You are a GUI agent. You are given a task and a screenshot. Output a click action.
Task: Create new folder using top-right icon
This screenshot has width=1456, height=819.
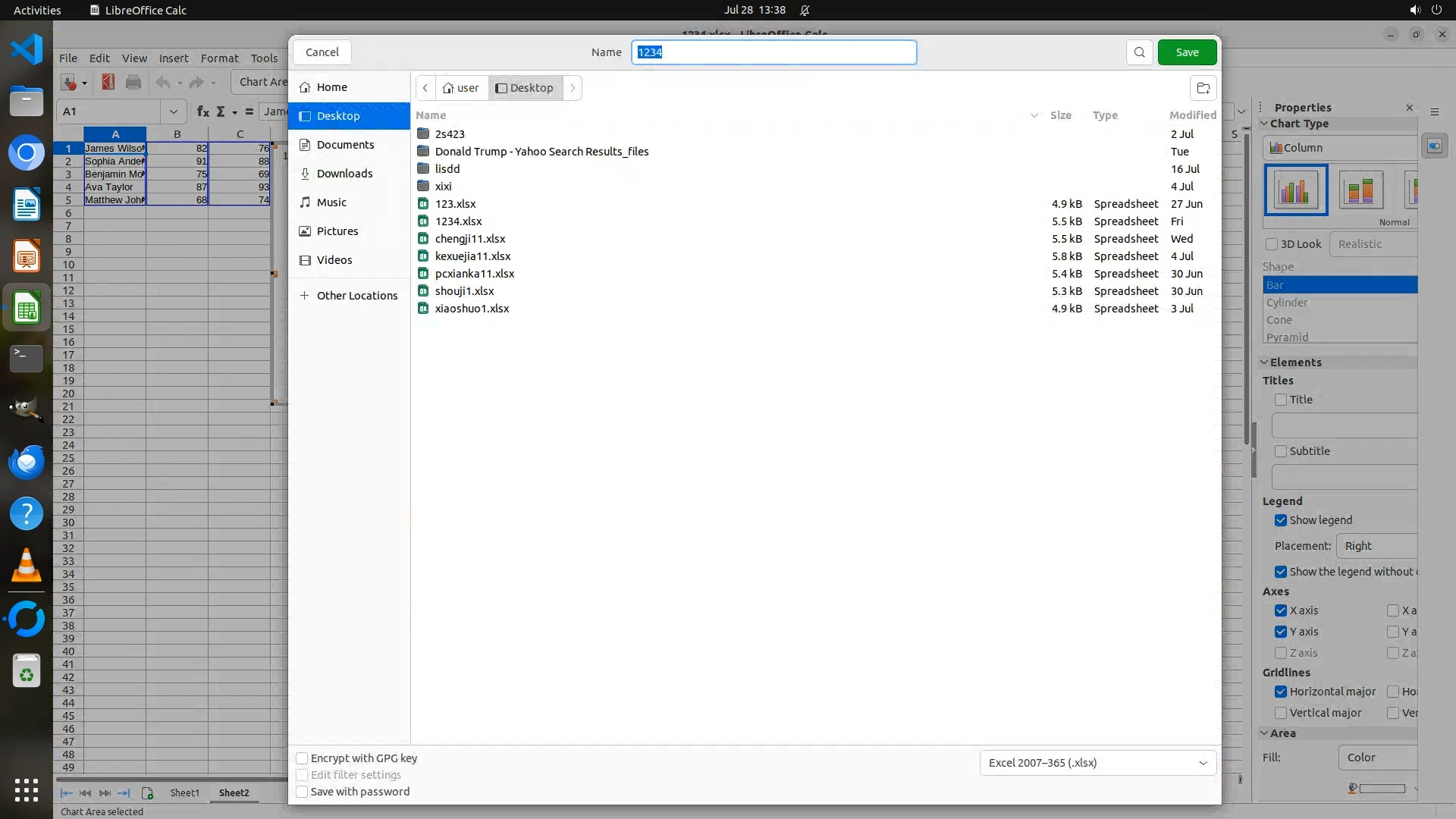click(x=1203, y=88)
